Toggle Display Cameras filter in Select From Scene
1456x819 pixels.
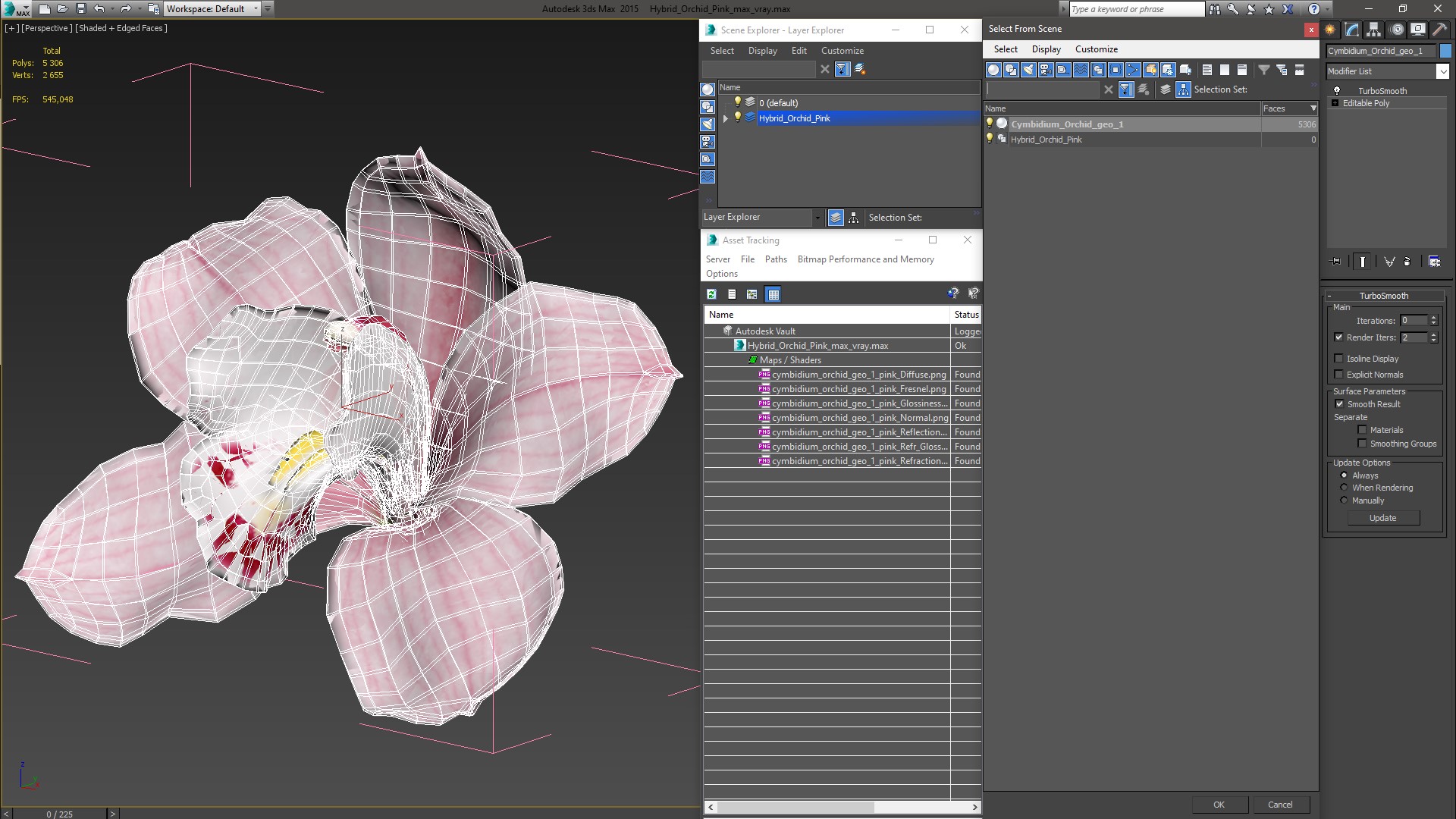coord(1046,70)
